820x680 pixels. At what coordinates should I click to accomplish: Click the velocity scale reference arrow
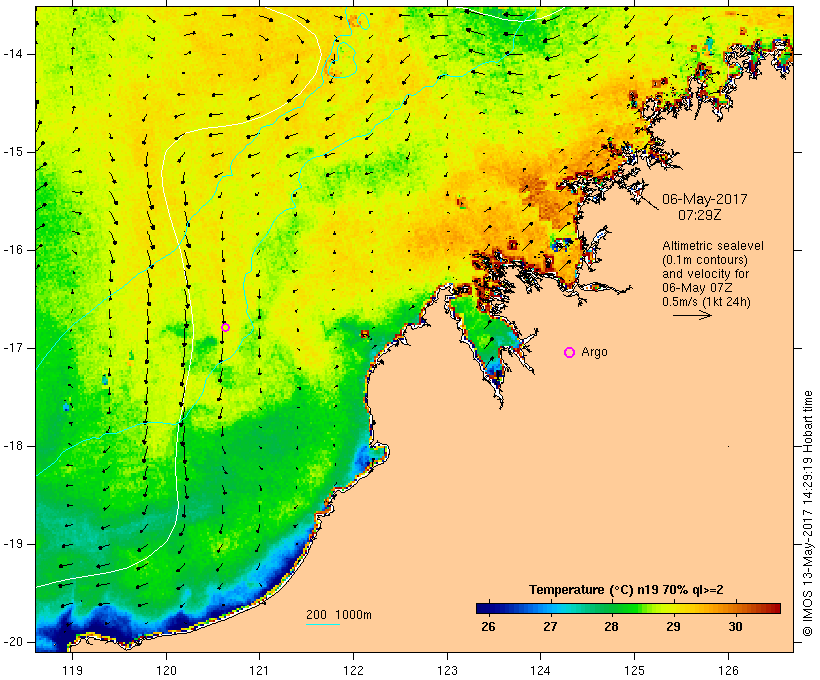(692, 315)
